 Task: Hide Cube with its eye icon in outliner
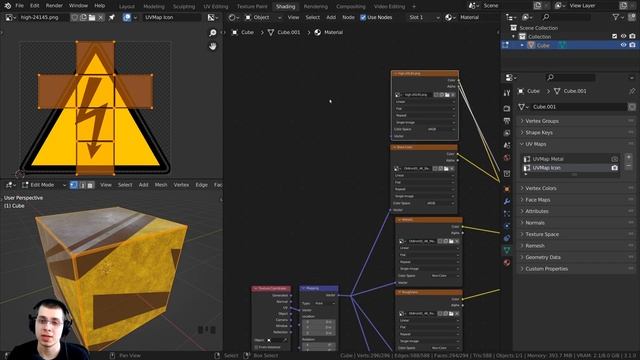(623, 45)
